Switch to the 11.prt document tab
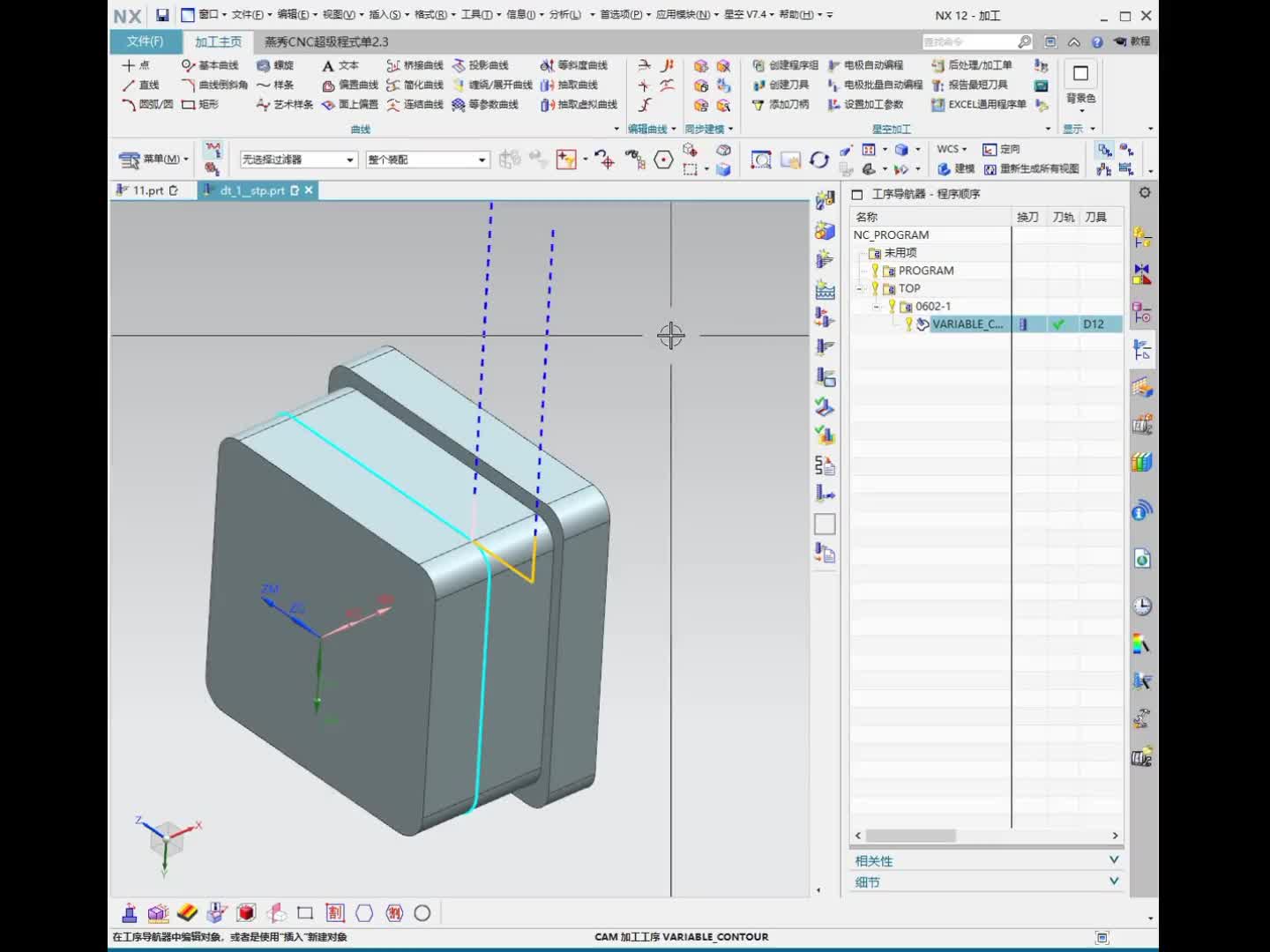 [x=148, y=190]
